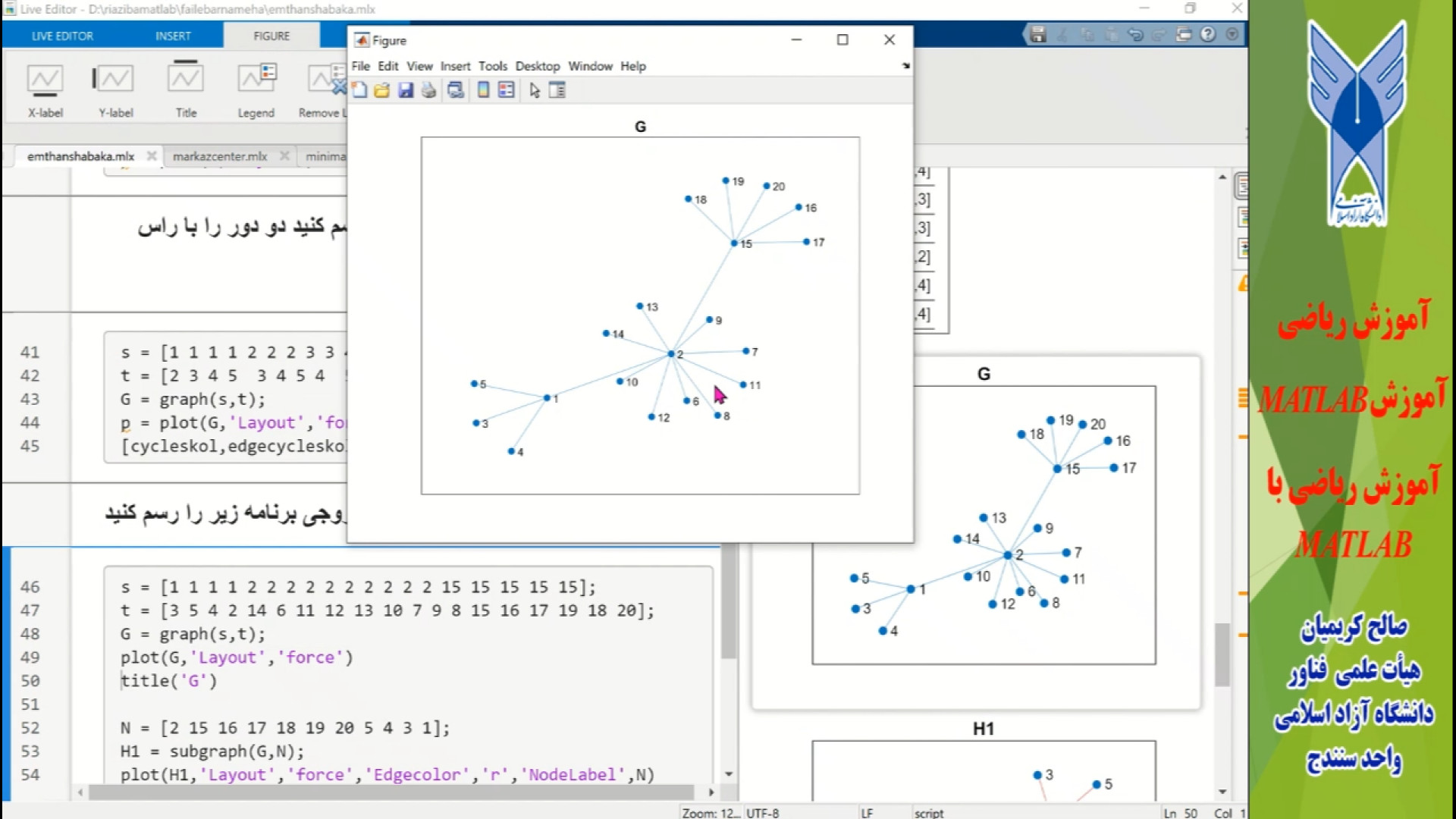Save the figure using the floppy disk icon
This screenshot has width=1456, height=819.
pyautogui.click(x=406, y=90)
